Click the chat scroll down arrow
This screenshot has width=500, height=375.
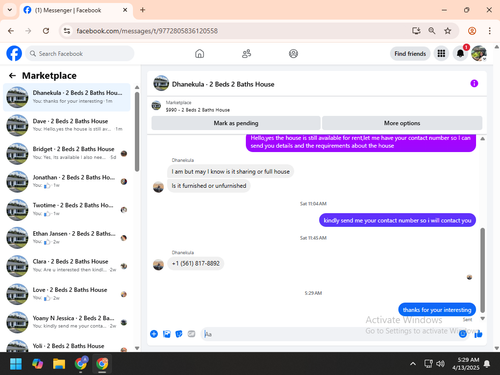482,318
